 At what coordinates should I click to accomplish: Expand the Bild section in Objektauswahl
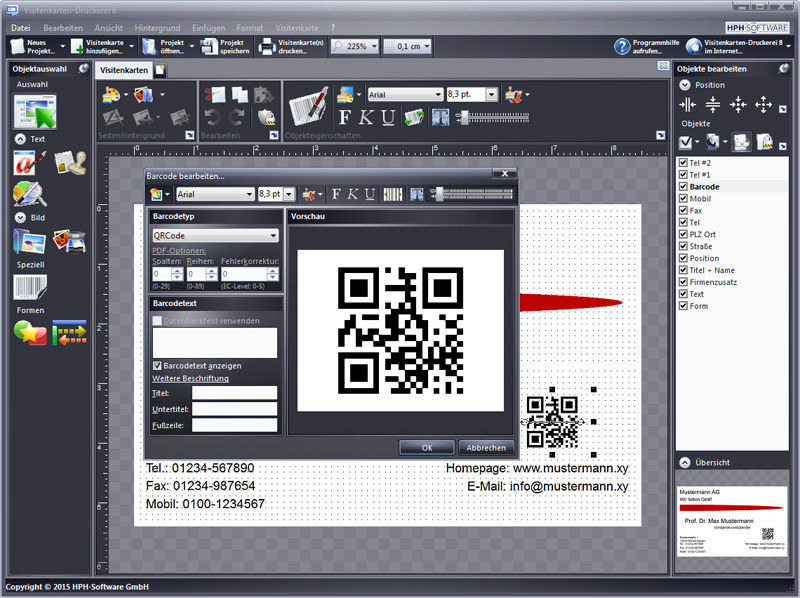point(20,218)
